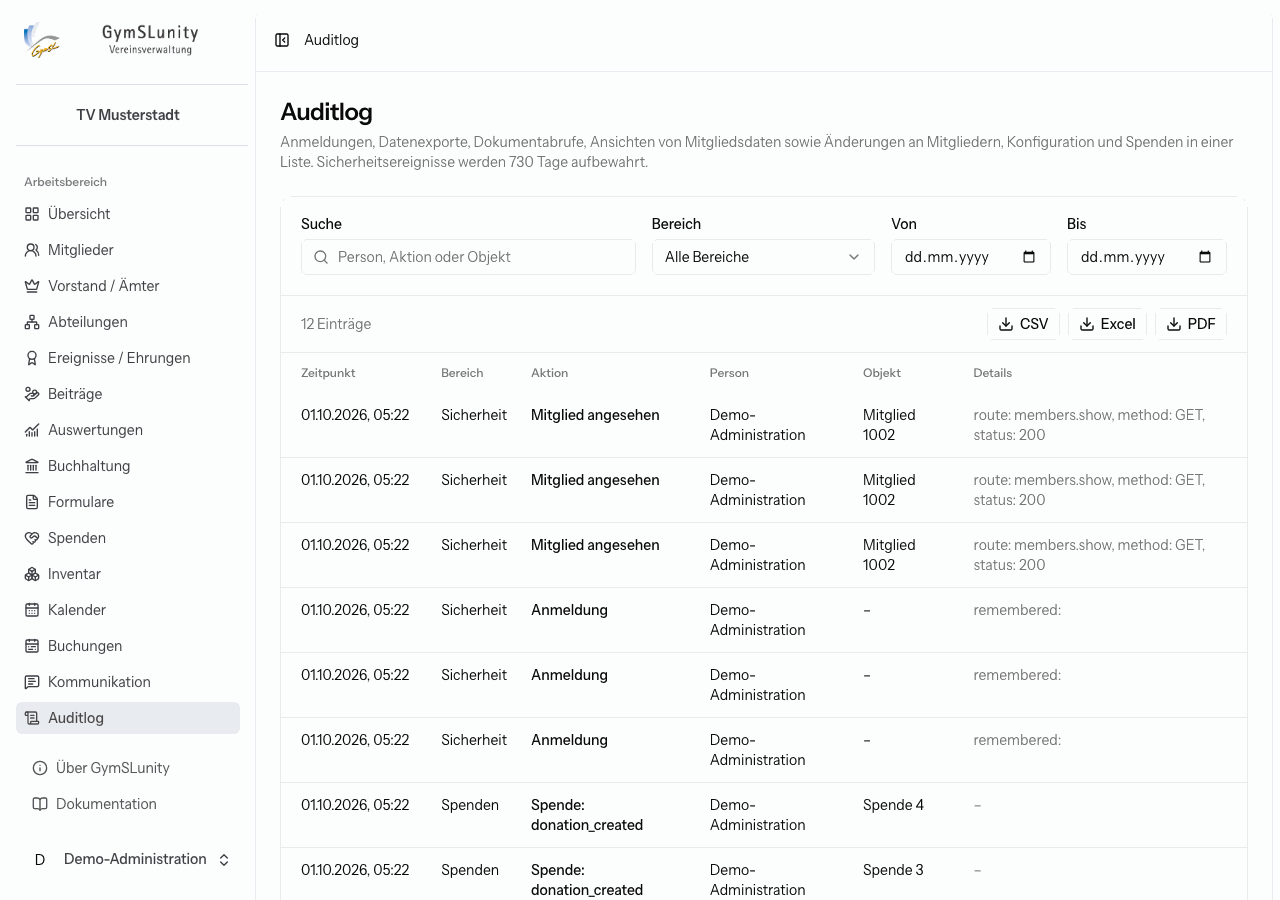Click the Objekt column header
The width and height of the screenshot is (1280, 900).
click(x=882, y=373)
